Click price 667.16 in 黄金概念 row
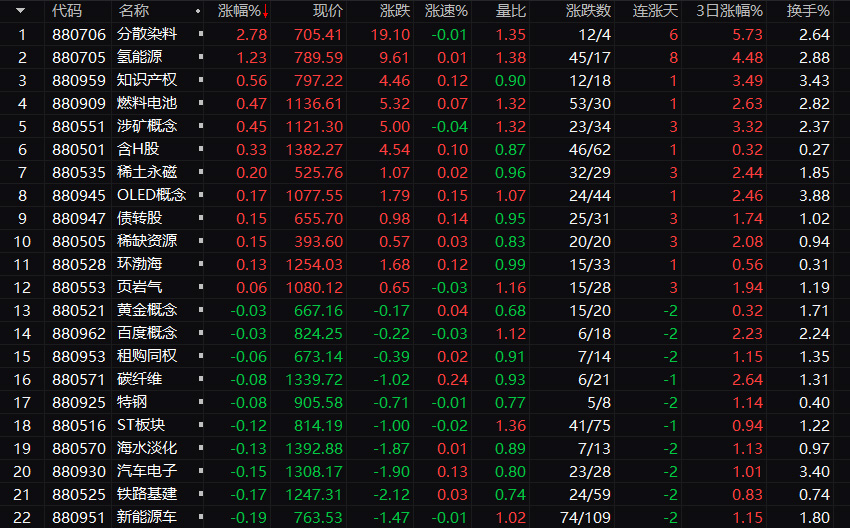Image resolution: width=850 pixels, height=528 pixels. coord(318,311)
